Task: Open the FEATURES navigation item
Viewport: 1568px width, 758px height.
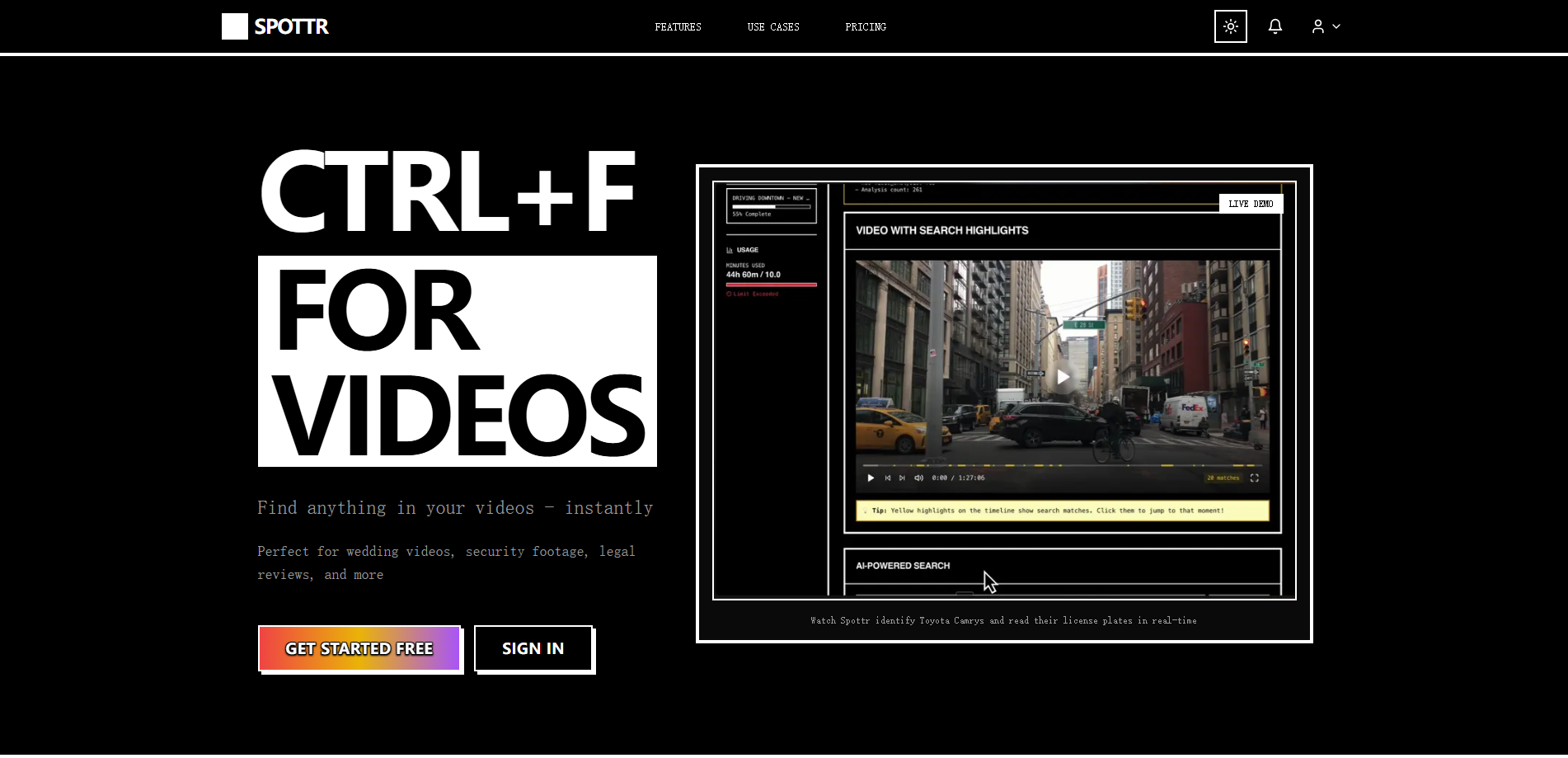Action: [678, 26]
